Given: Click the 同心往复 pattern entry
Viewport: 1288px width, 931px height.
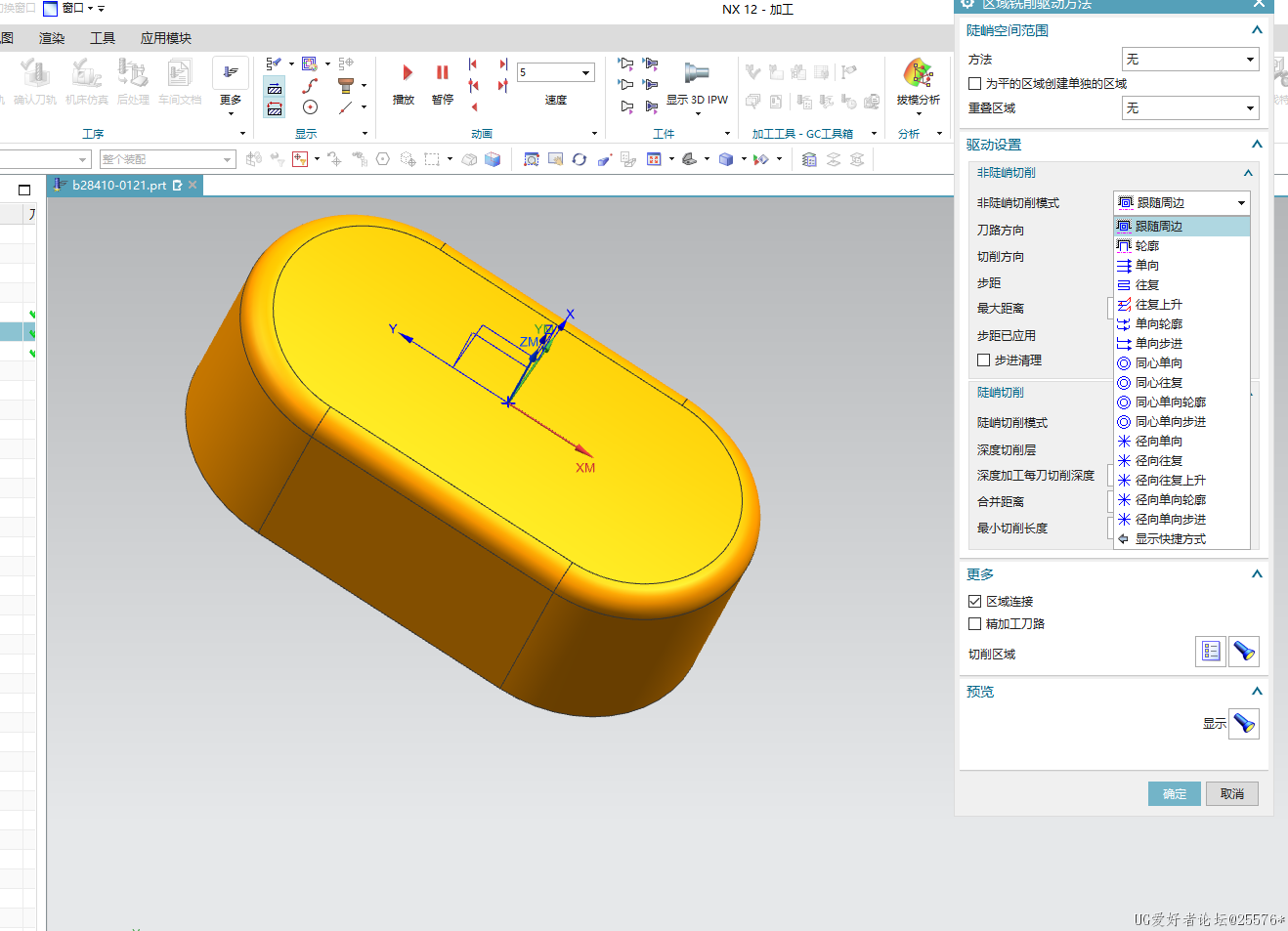Looking at the screenshot, I should click(x=1181, y=383).
